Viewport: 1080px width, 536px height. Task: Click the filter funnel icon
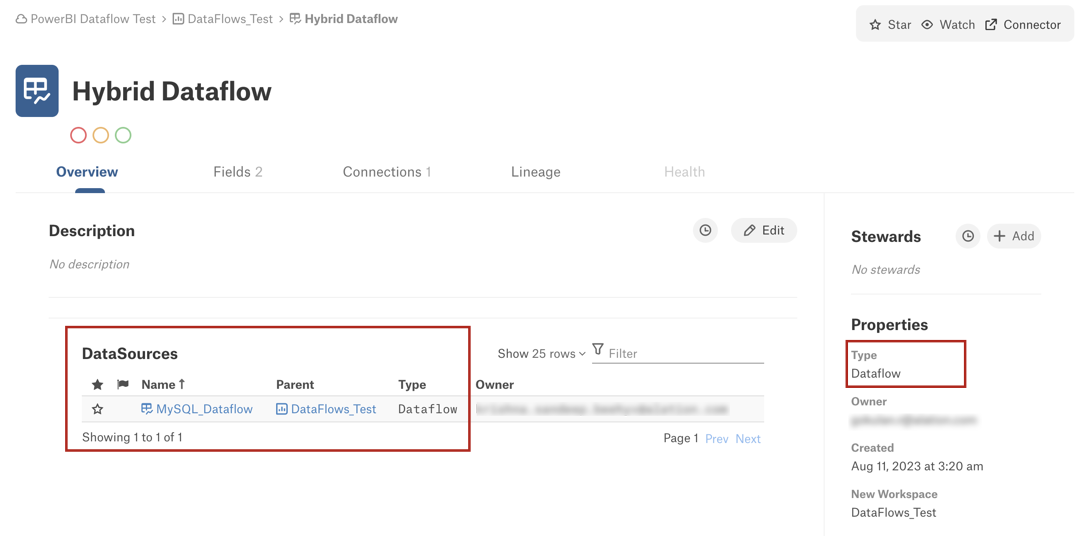[598, 349]
